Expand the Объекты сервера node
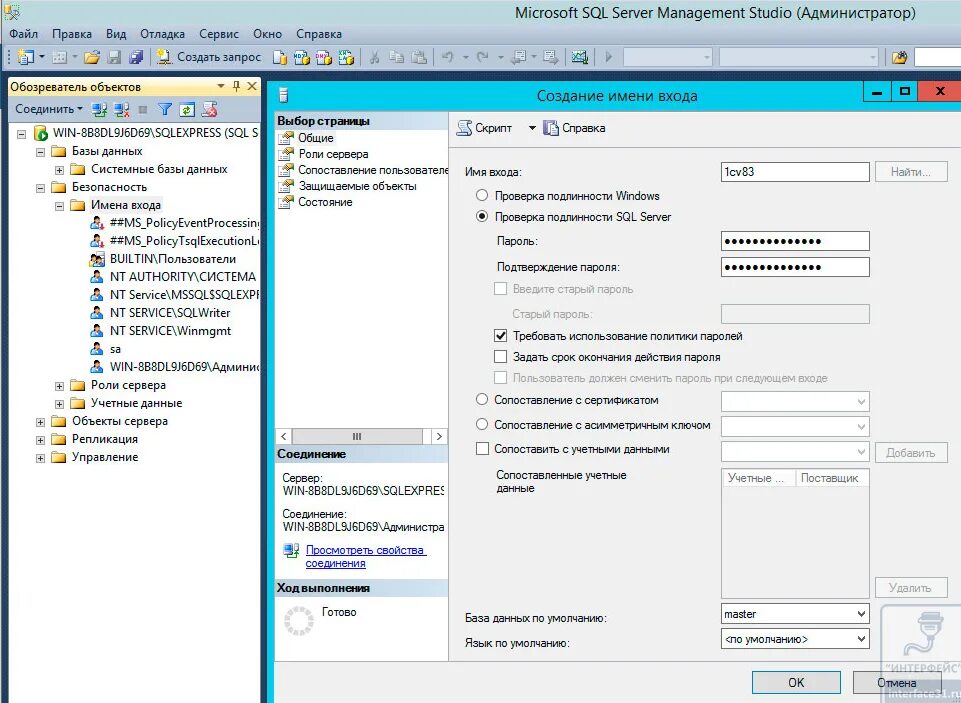 click(x=40, y=422)
